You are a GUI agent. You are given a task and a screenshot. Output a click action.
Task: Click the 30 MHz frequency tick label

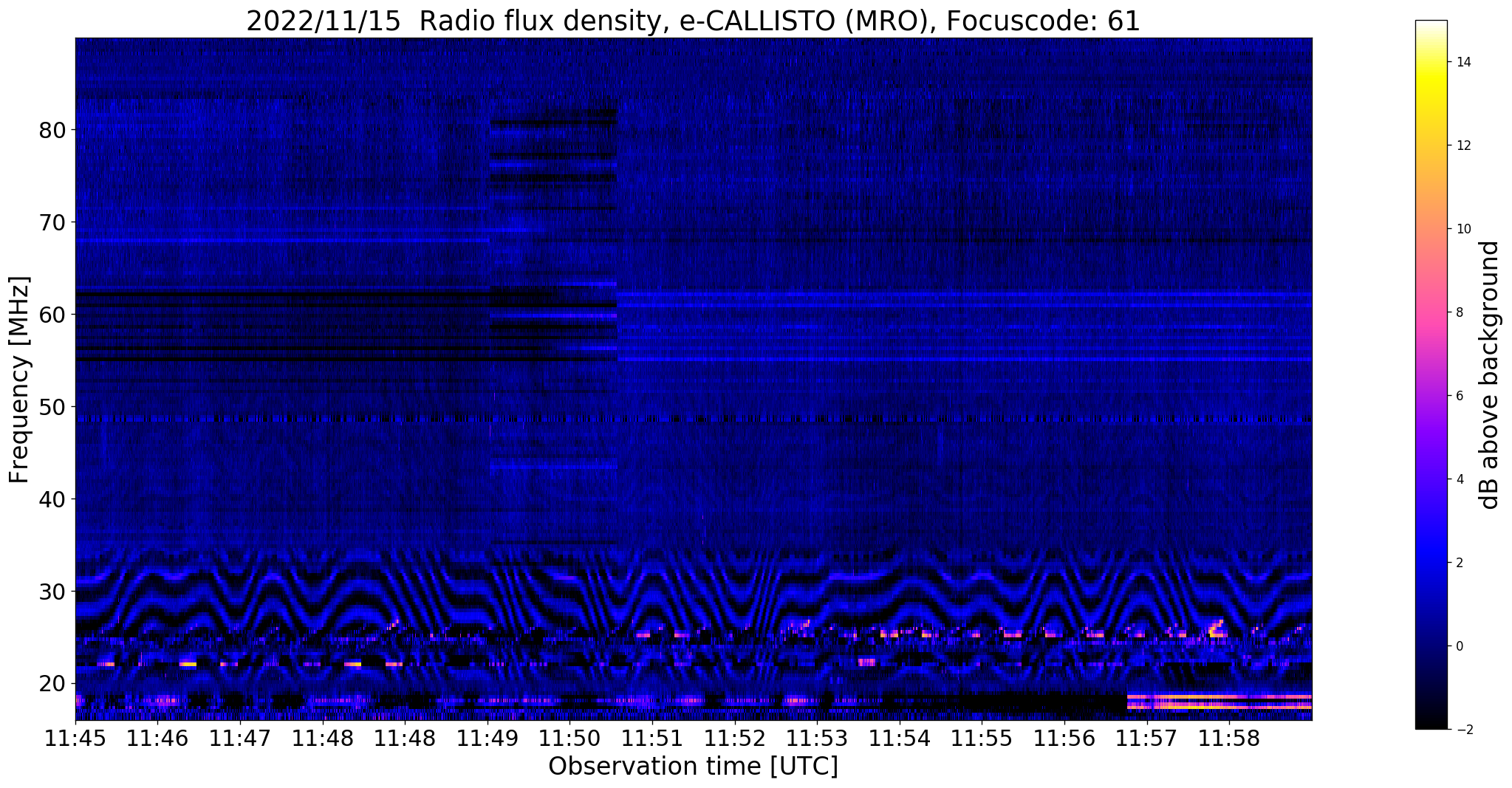pyautogui.click(x=52, y=592)
